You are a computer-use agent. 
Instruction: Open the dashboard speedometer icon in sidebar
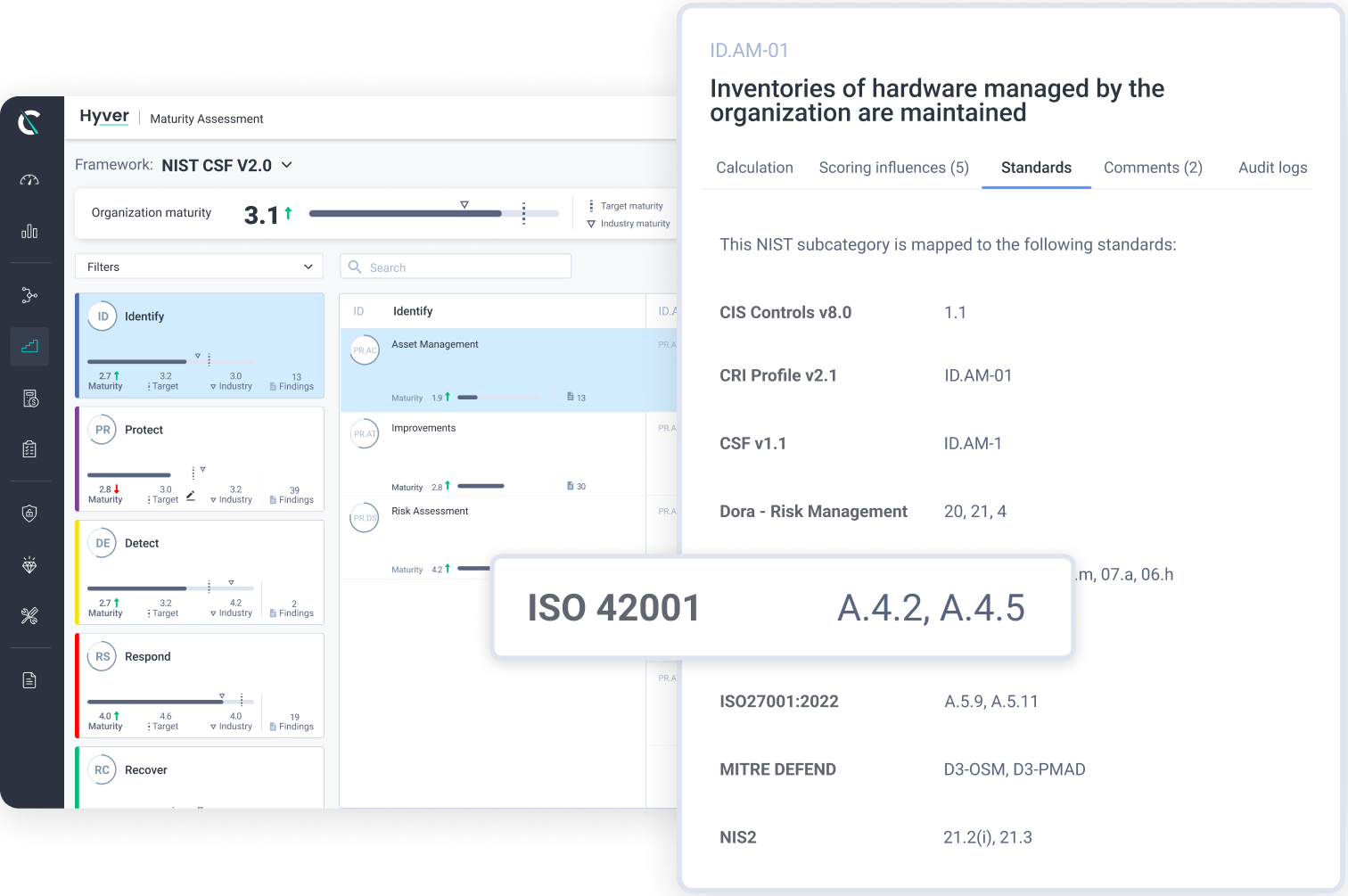pos(29,179)
